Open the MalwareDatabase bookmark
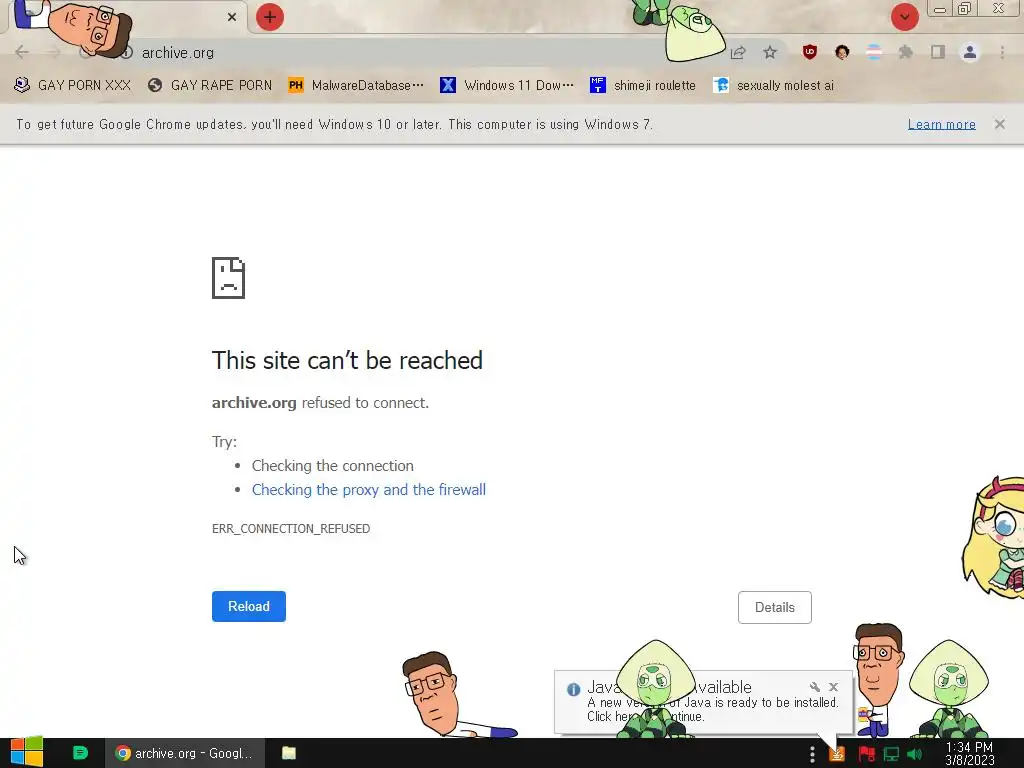The height and width of the screenshot is (768, 1024). click(x=356, y=85)
